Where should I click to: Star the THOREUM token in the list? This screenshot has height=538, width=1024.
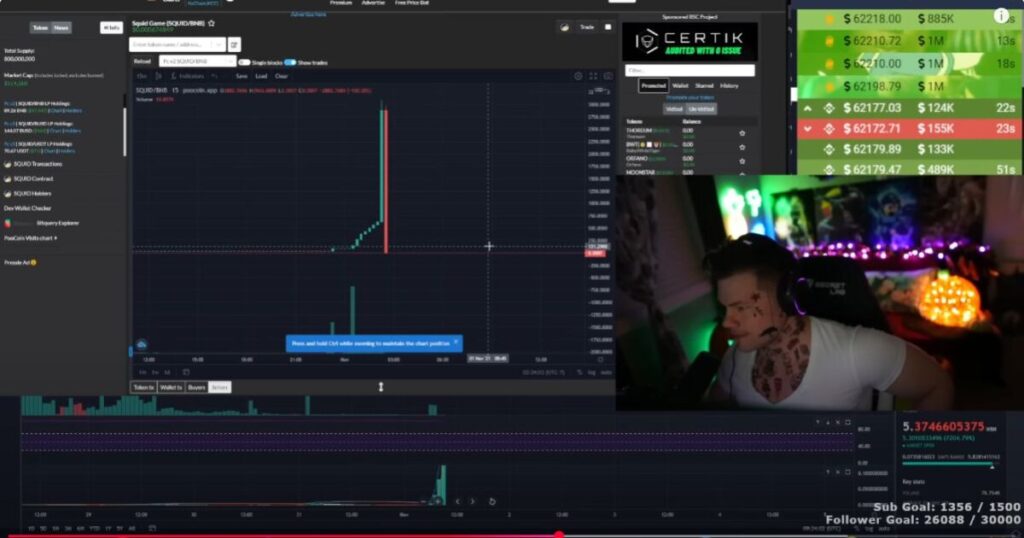click(x=742, y=132)
